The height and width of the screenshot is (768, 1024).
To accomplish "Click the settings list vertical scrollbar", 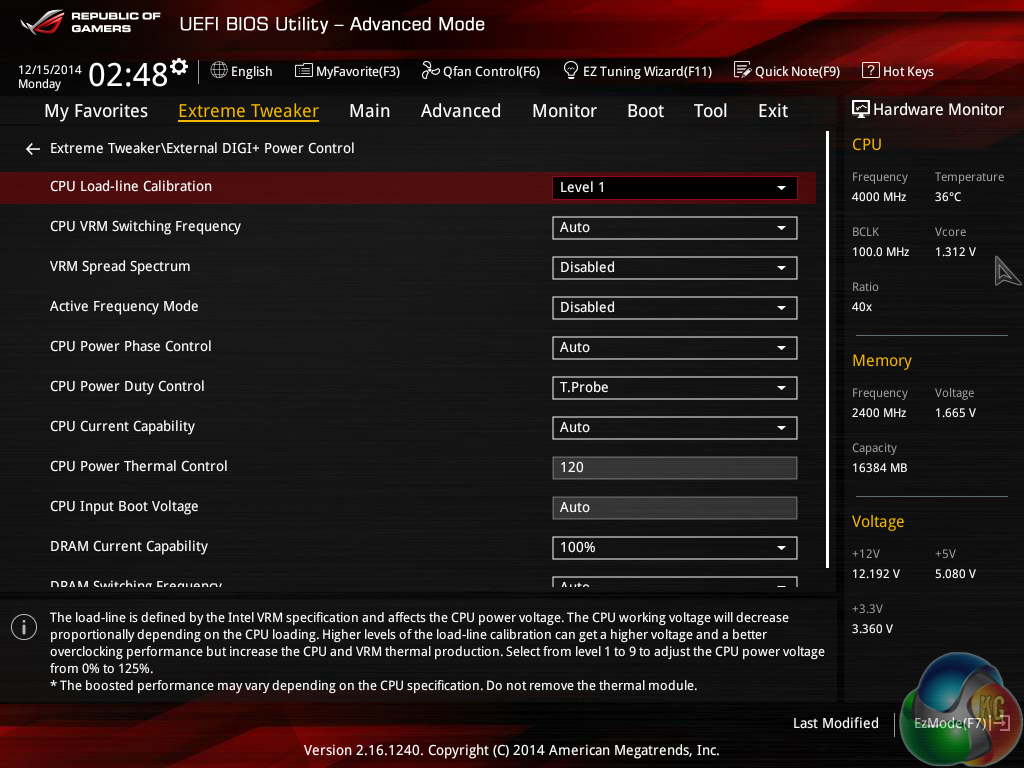I will tap(827, 349).
